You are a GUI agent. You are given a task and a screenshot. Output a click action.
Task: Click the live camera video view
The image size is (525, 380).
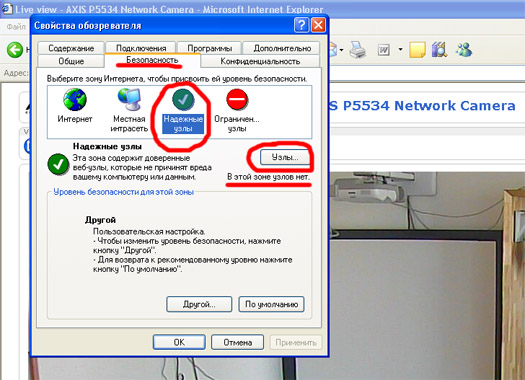coord(427,275)
